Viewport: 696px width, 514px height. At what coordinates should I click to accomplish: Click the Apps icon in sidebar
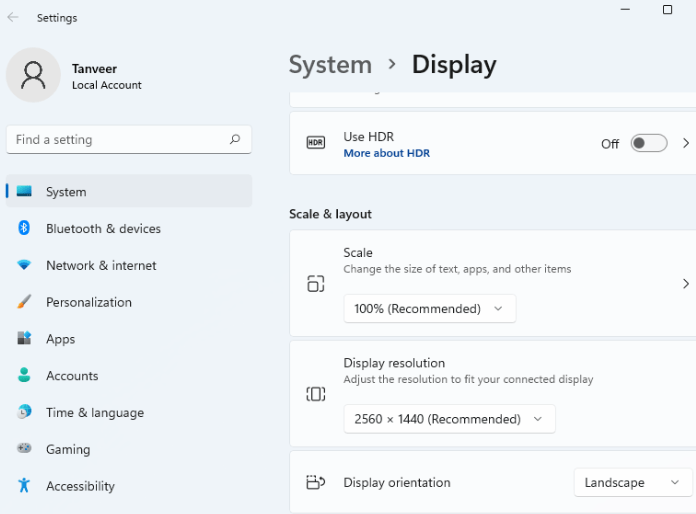(24, 339)
